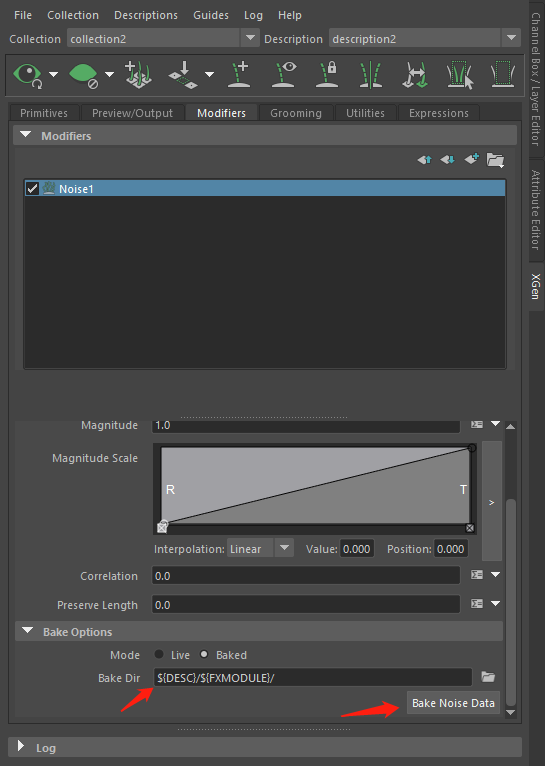Toggle guide visibility eye icon

pyautogui.click(x=284, y=75)
